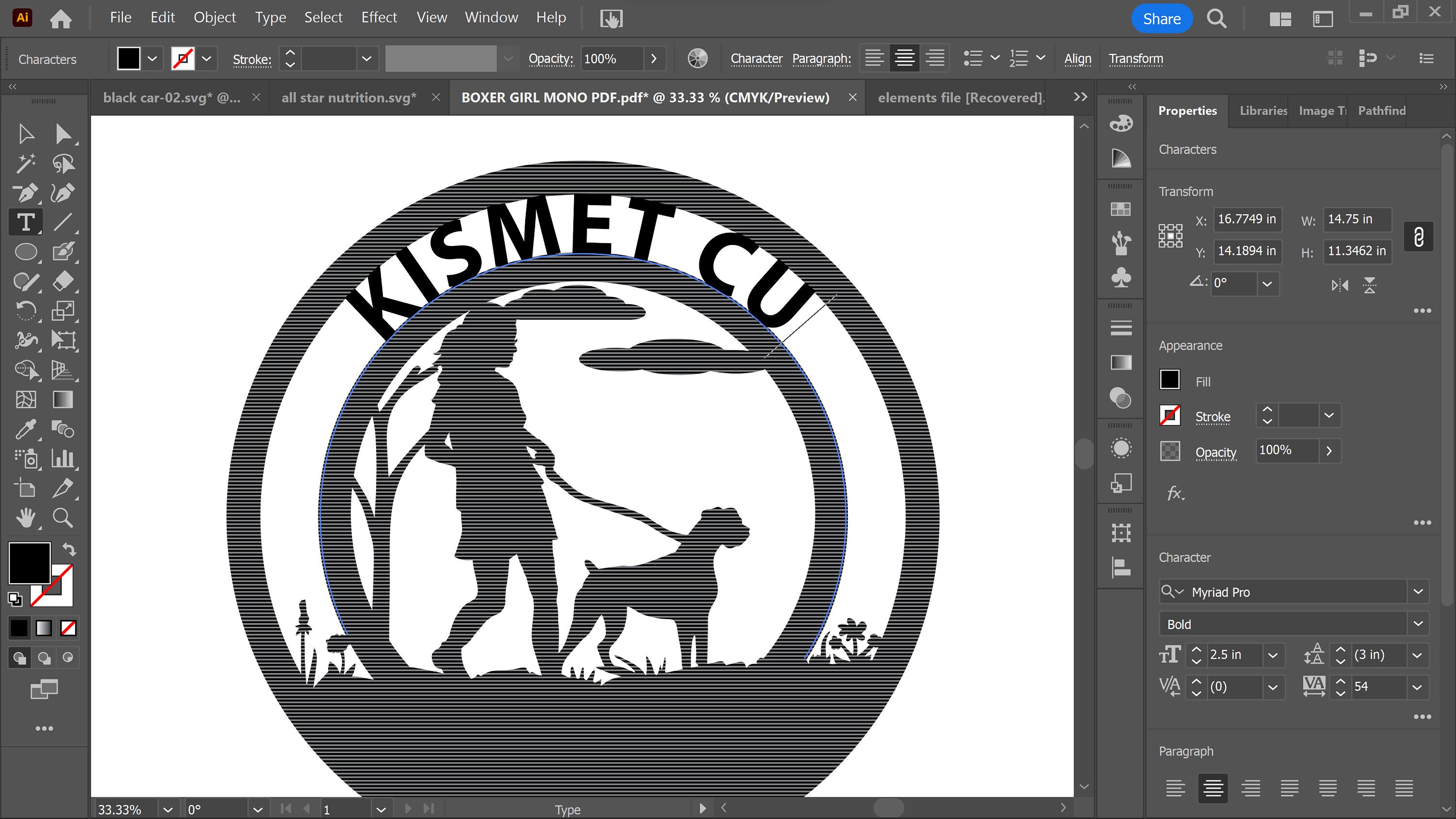Open the rotation angle dropdown in Transform
This screenshot has height=819, width=1456.
point(1268,284)
